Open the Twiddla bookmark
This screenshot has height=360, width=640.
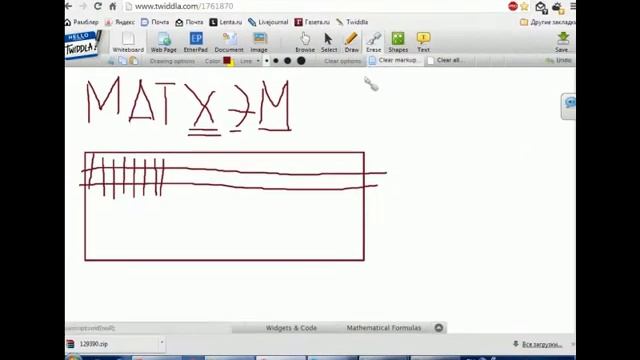click(x=352, y=22)
